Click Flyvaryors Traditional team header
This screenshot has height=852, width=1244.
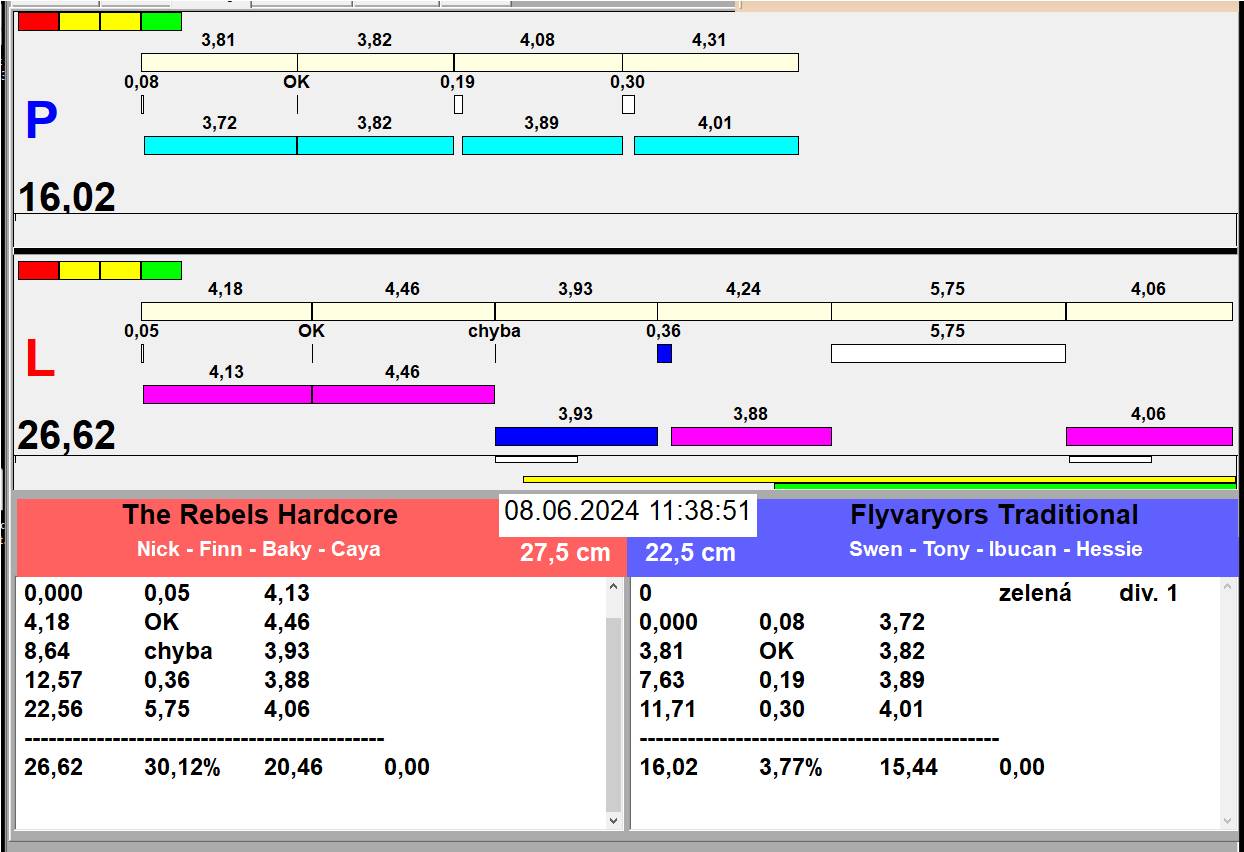click(993, 515)
